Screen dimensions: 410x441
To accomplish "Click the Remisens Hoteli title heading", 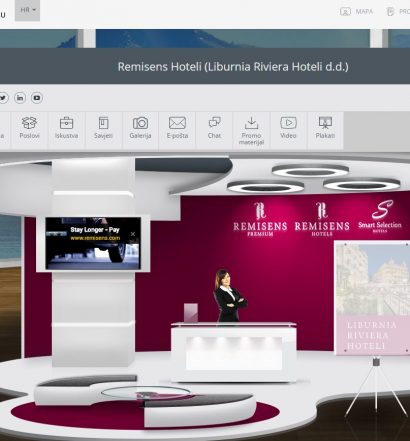I will pos(233,67).
